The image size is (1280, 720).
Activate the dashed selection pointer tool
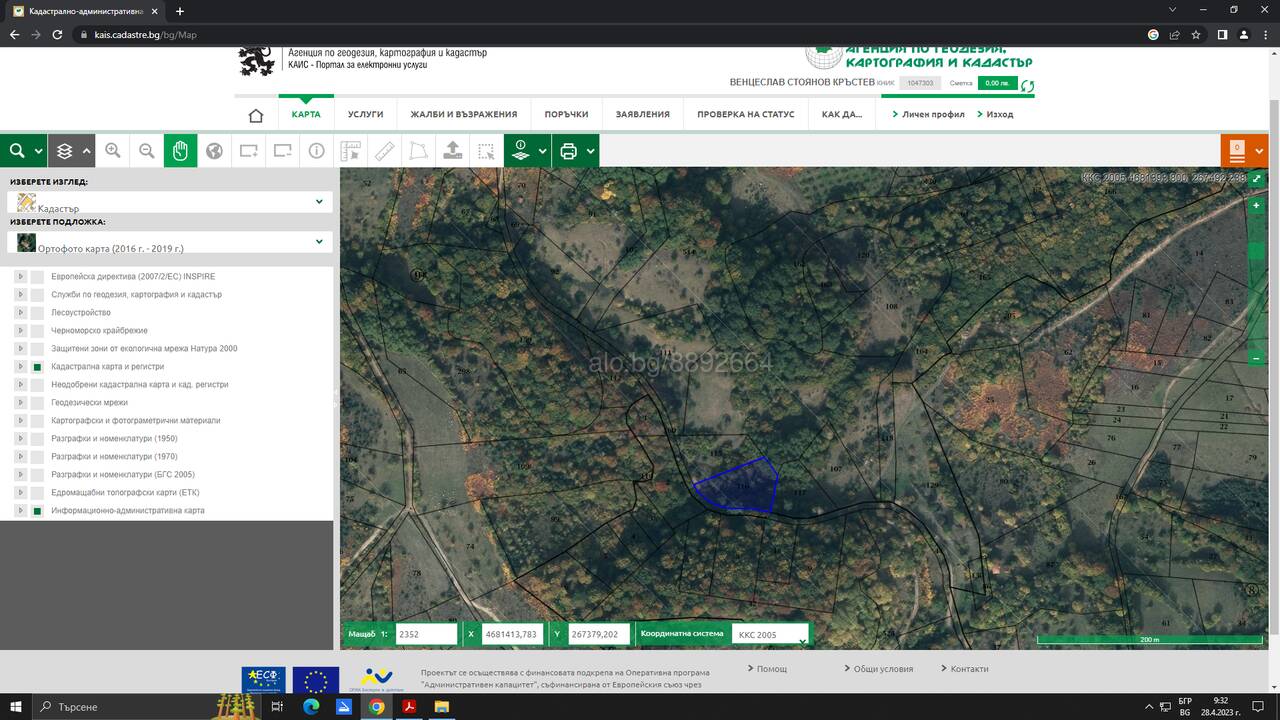[x=486, y=151]
